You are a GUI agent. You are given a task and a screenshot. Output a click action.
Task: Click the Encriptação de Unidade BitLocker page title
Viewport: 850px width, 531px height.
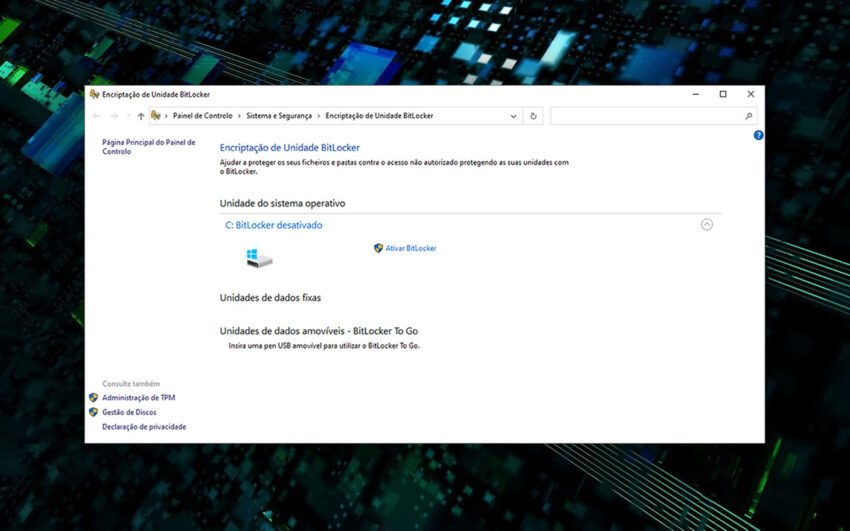pyautogui.click(x=289, y=147)
